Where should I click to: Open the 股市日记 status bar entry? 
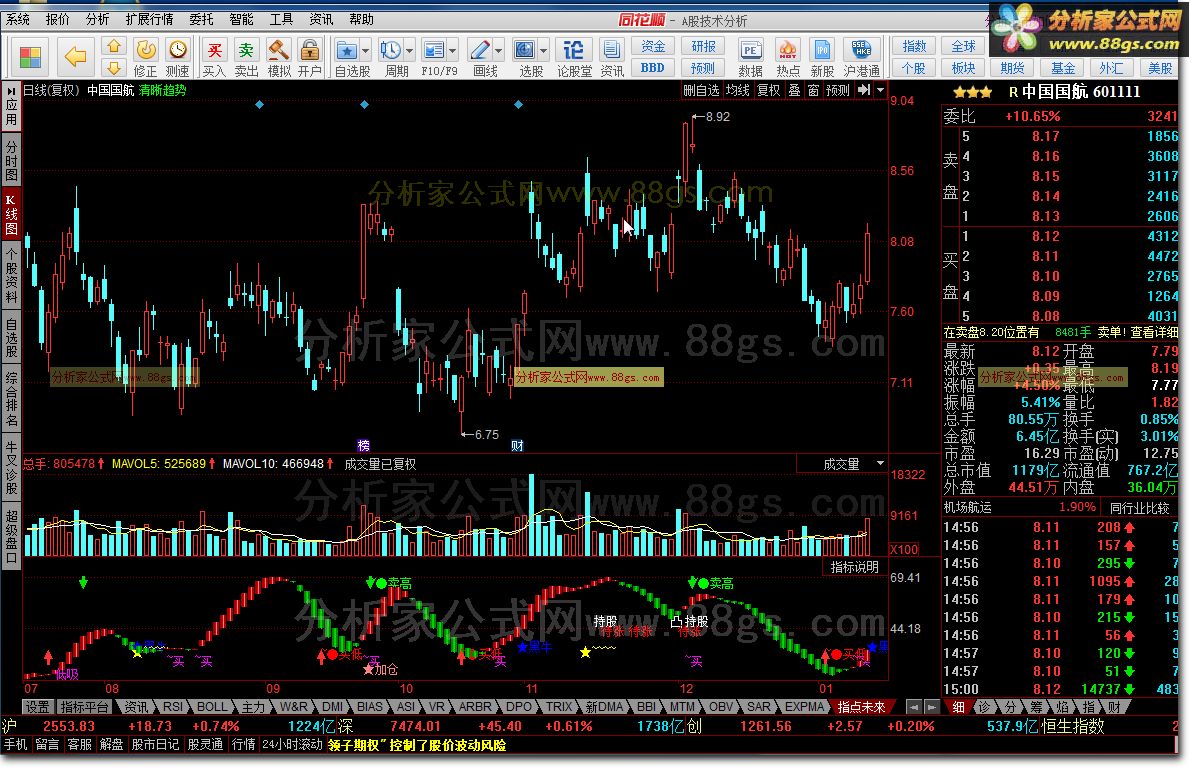[x=156, y=744]
